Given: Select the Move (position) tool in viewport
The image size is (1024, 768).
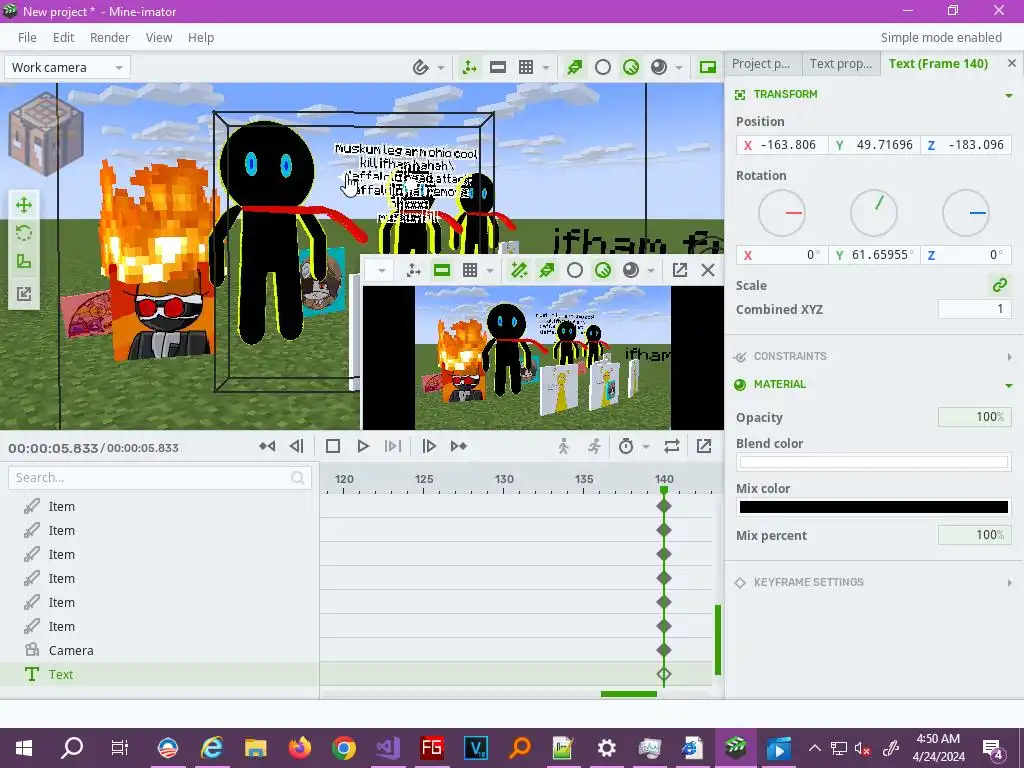Looking at the screenshot, I should (x=24, y=205).
